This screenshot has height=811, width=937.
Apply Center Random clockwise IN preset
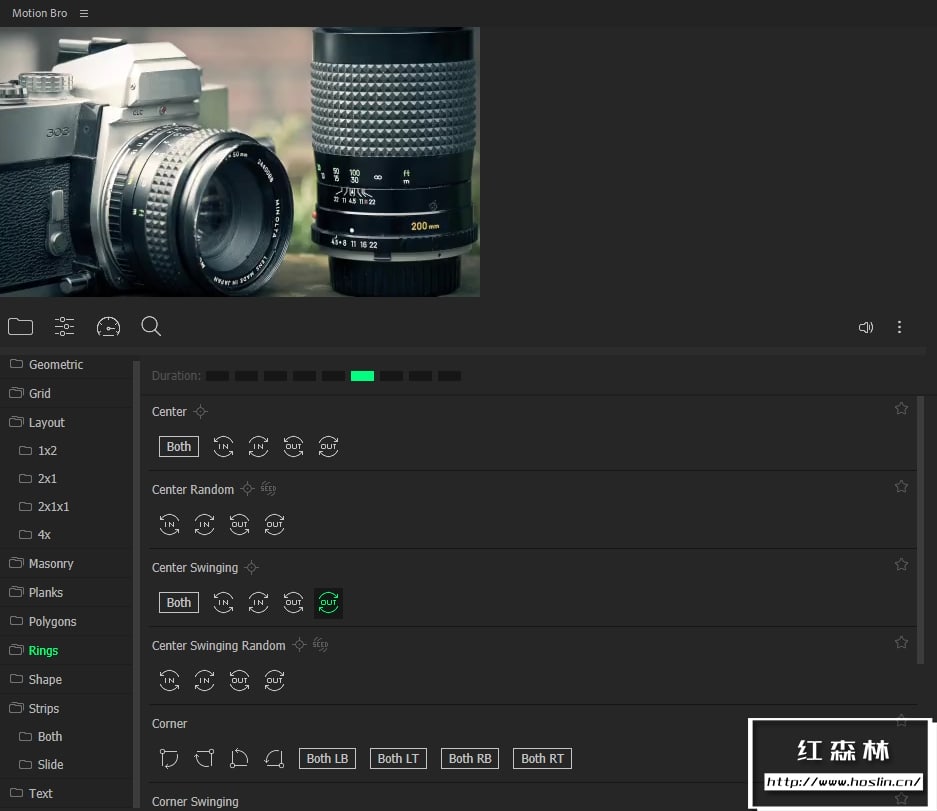pyautogui.click(x=204, y=525)
